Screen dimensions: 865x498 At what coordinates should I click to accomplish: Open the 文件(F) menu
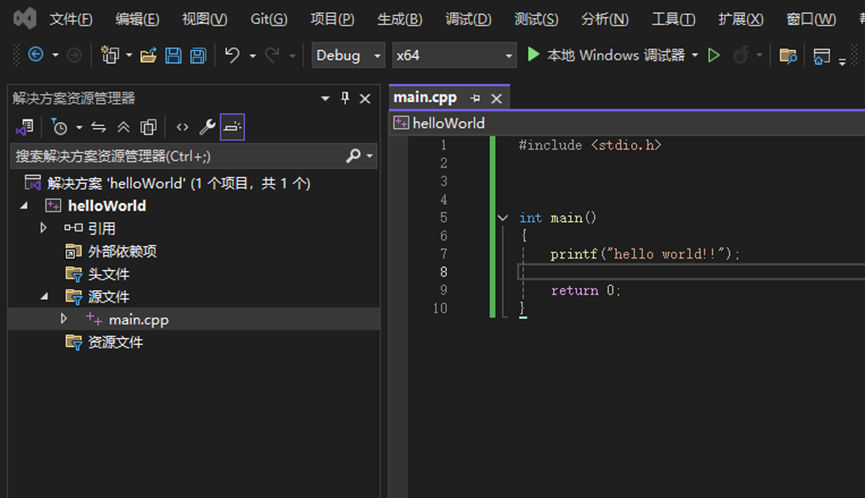coord(71,19)
